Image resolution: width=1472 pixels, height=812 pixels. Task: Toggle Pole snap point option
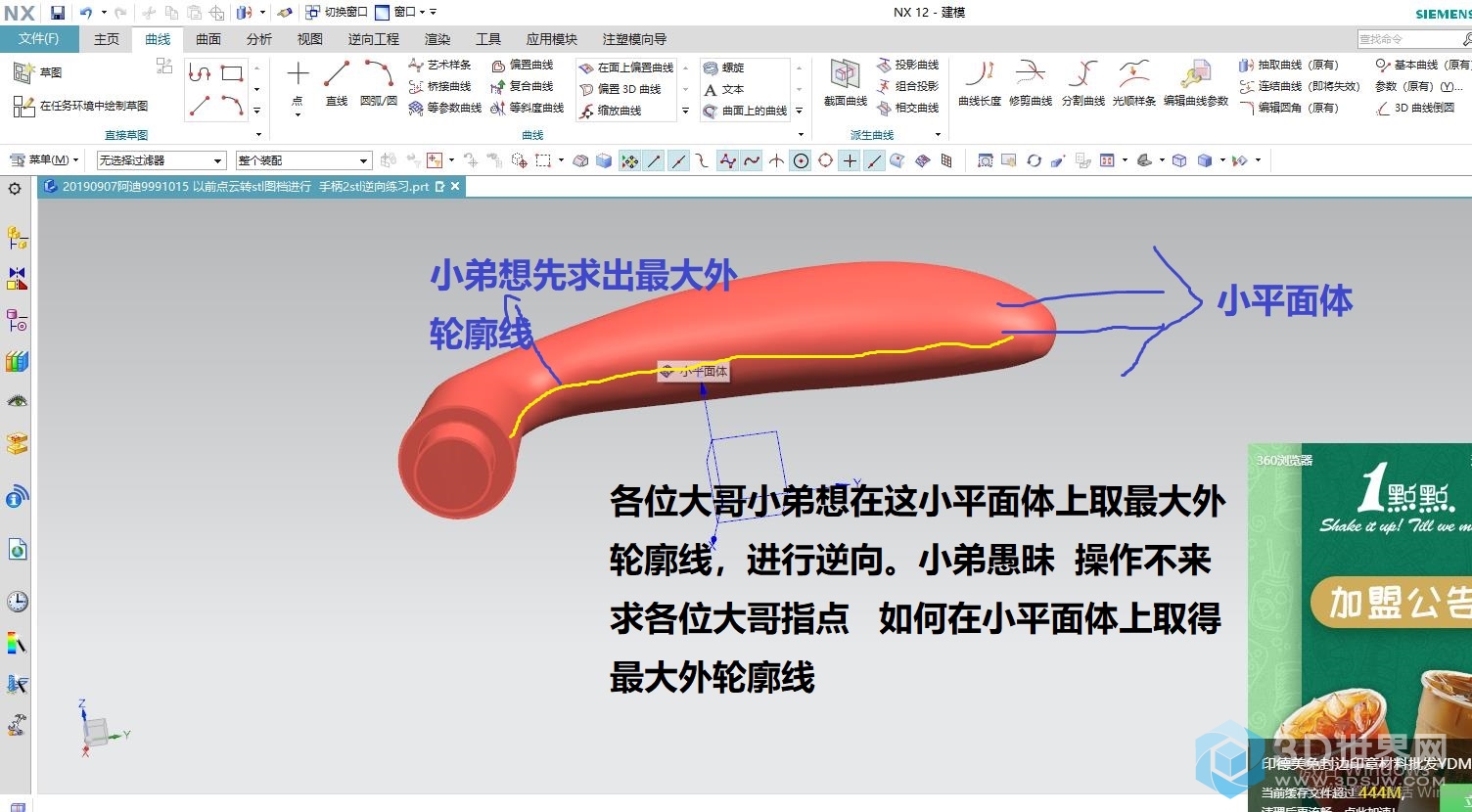727,160
